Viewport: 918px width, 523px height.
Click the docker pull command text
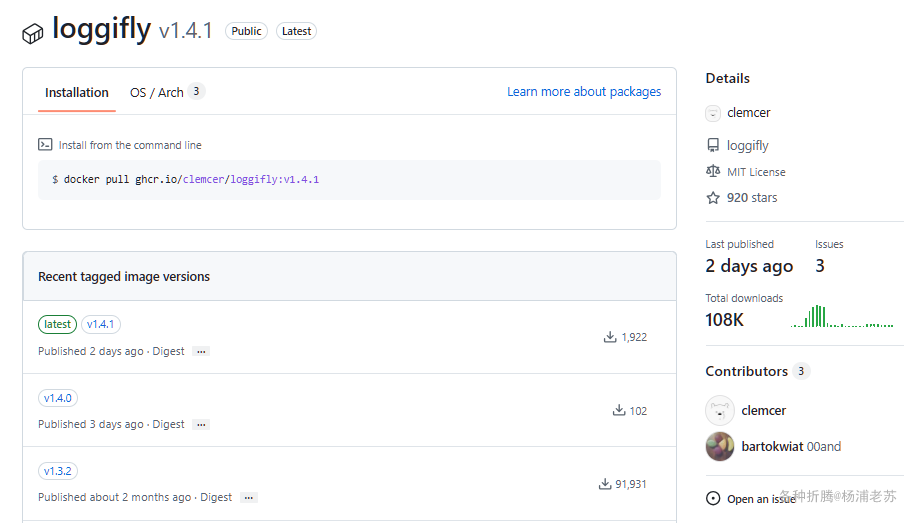pyautogui.click(x=191, y=179)
